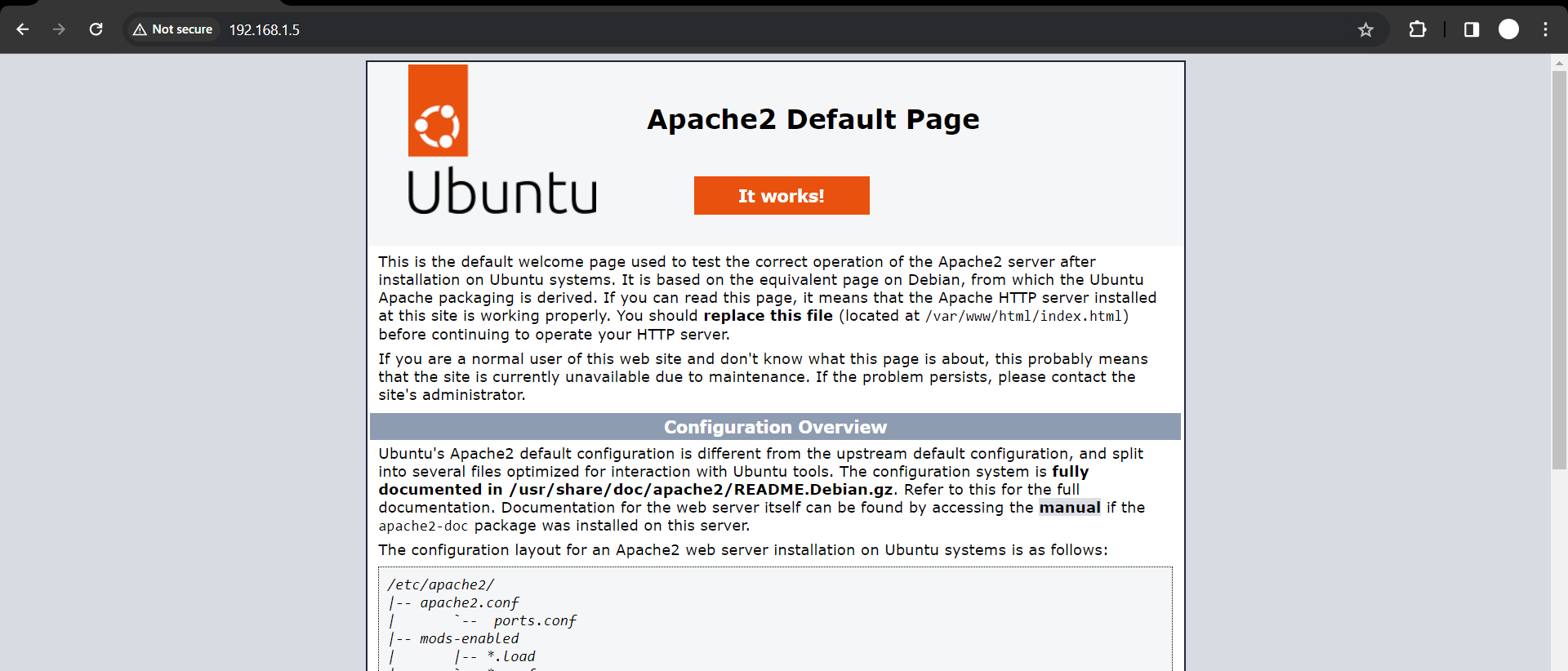Screen dimensions: 1568x671
Task: Click the Configuration Overview section header
Action: pos(775,427)
